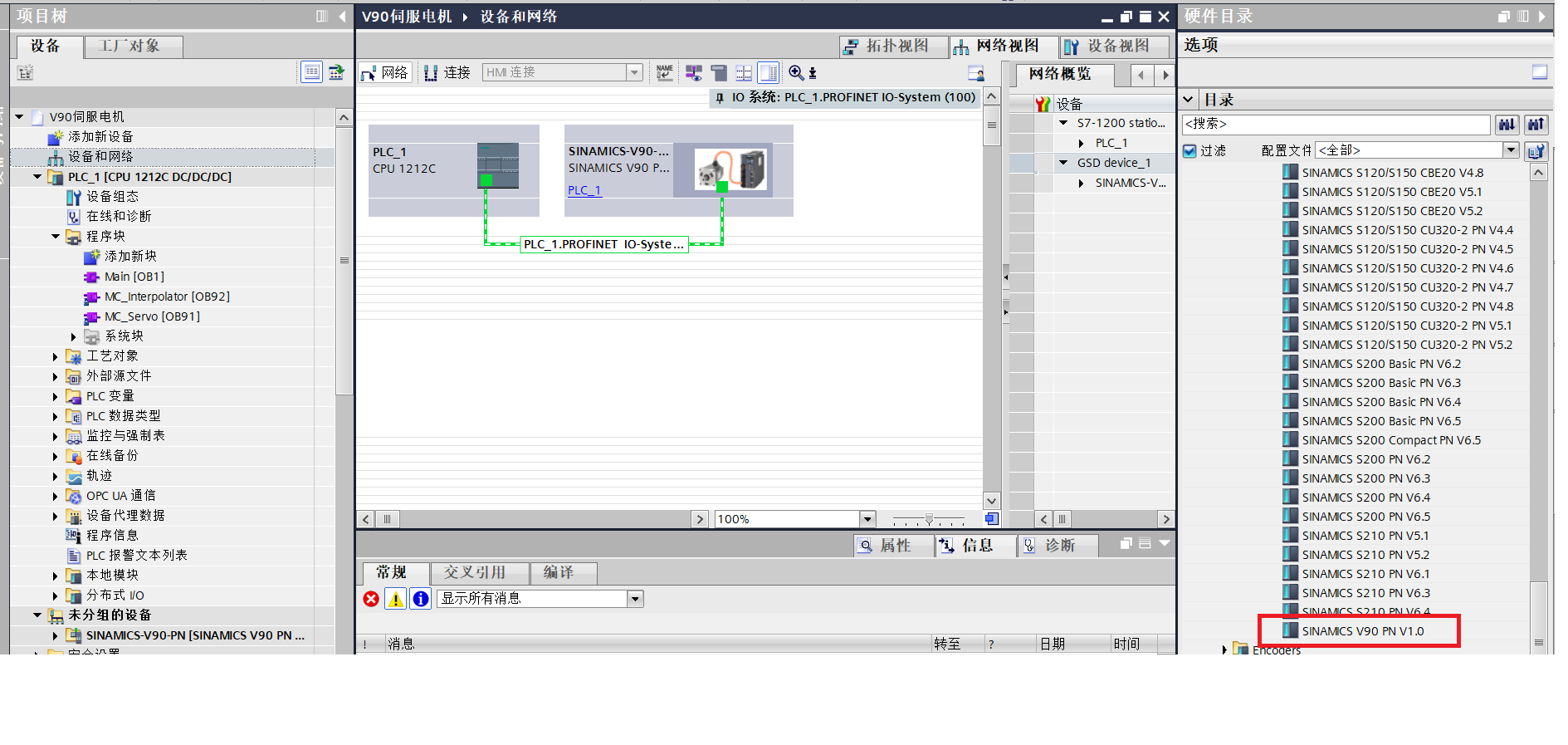Image resolution: width=1568 pixels, height=745 pixels.
Task: Open Main [OB1] program block
Action: 134,277
